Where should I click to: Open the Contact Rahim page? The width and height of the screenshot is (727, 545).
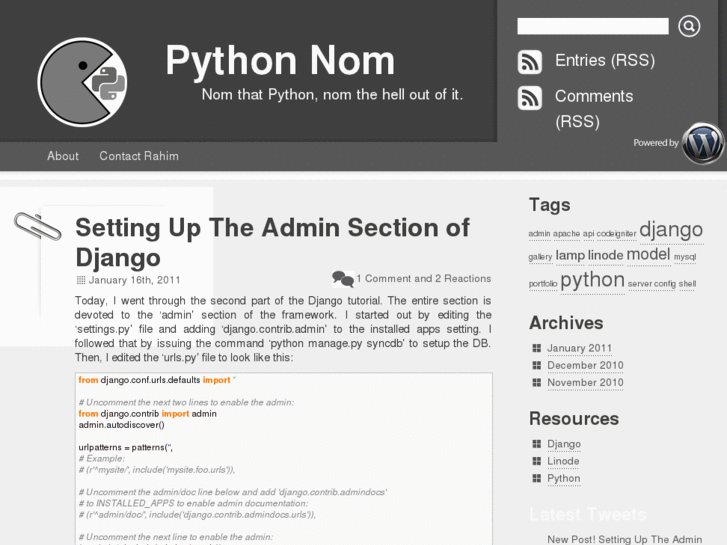tap(139, 156)
